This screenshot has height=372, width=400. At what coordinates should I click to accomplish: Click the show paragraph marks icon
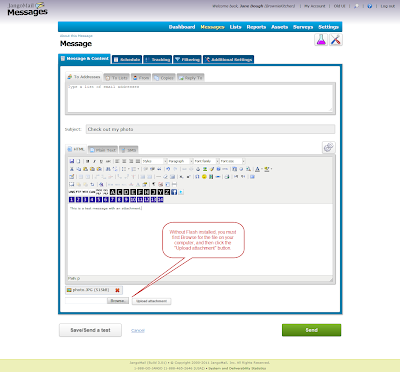click(154, 184)
